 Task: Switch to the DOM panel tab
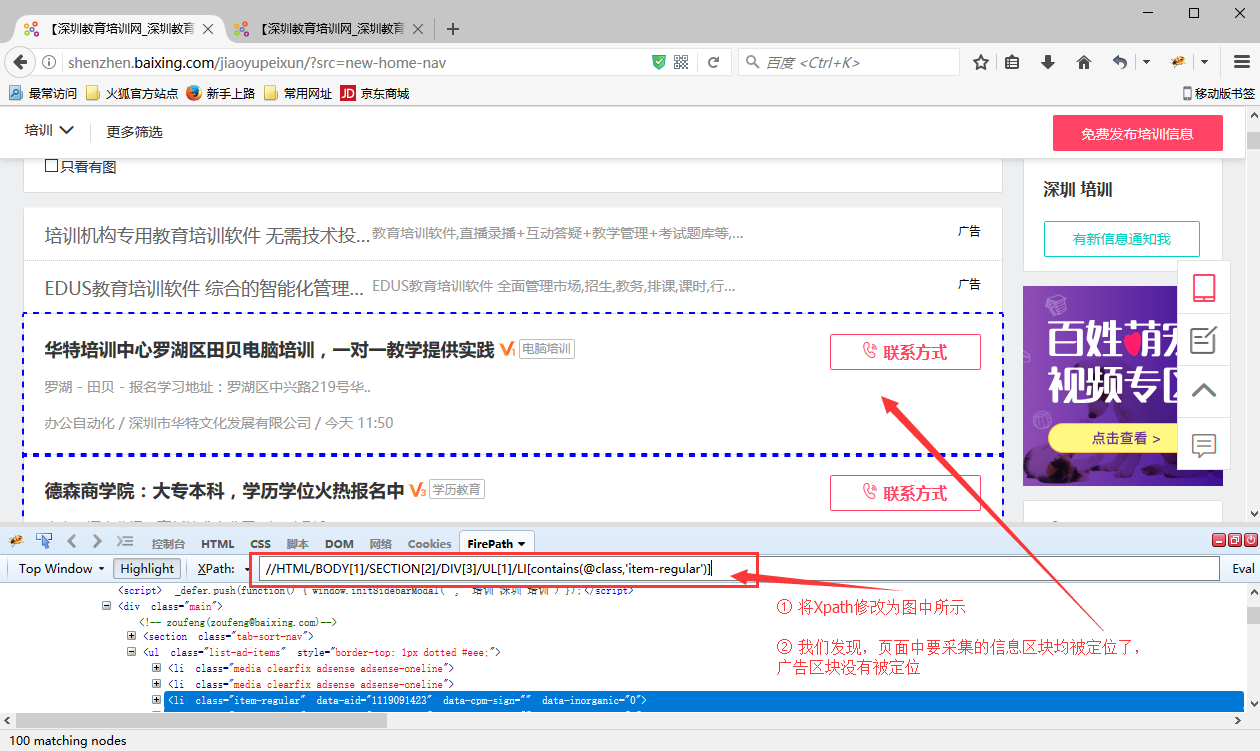(x=339, y=544)
